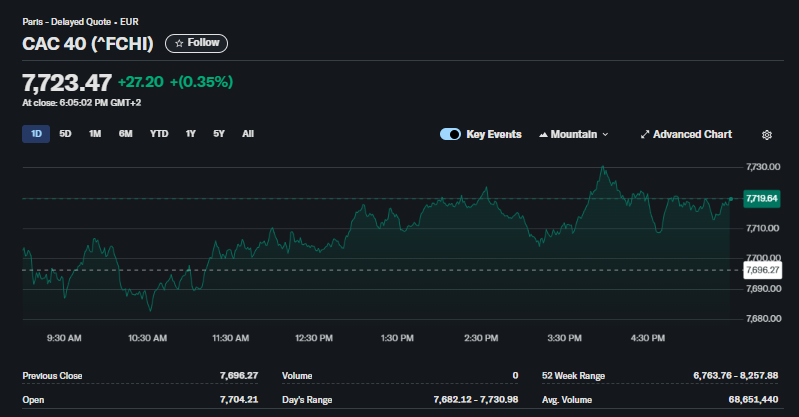This screenshot has height=417, width=799.
Task: Click the current price tag 7,719.64
Action: [x=762, y=198]
